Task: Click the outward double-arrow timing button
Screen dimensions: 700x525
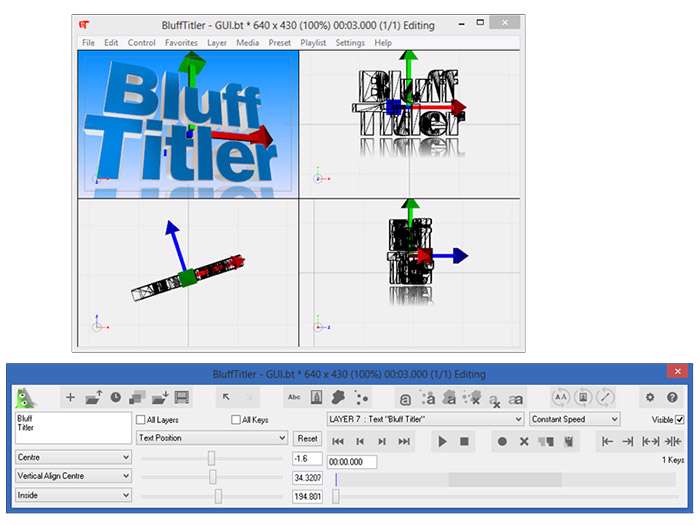Action: click(650, 442)
